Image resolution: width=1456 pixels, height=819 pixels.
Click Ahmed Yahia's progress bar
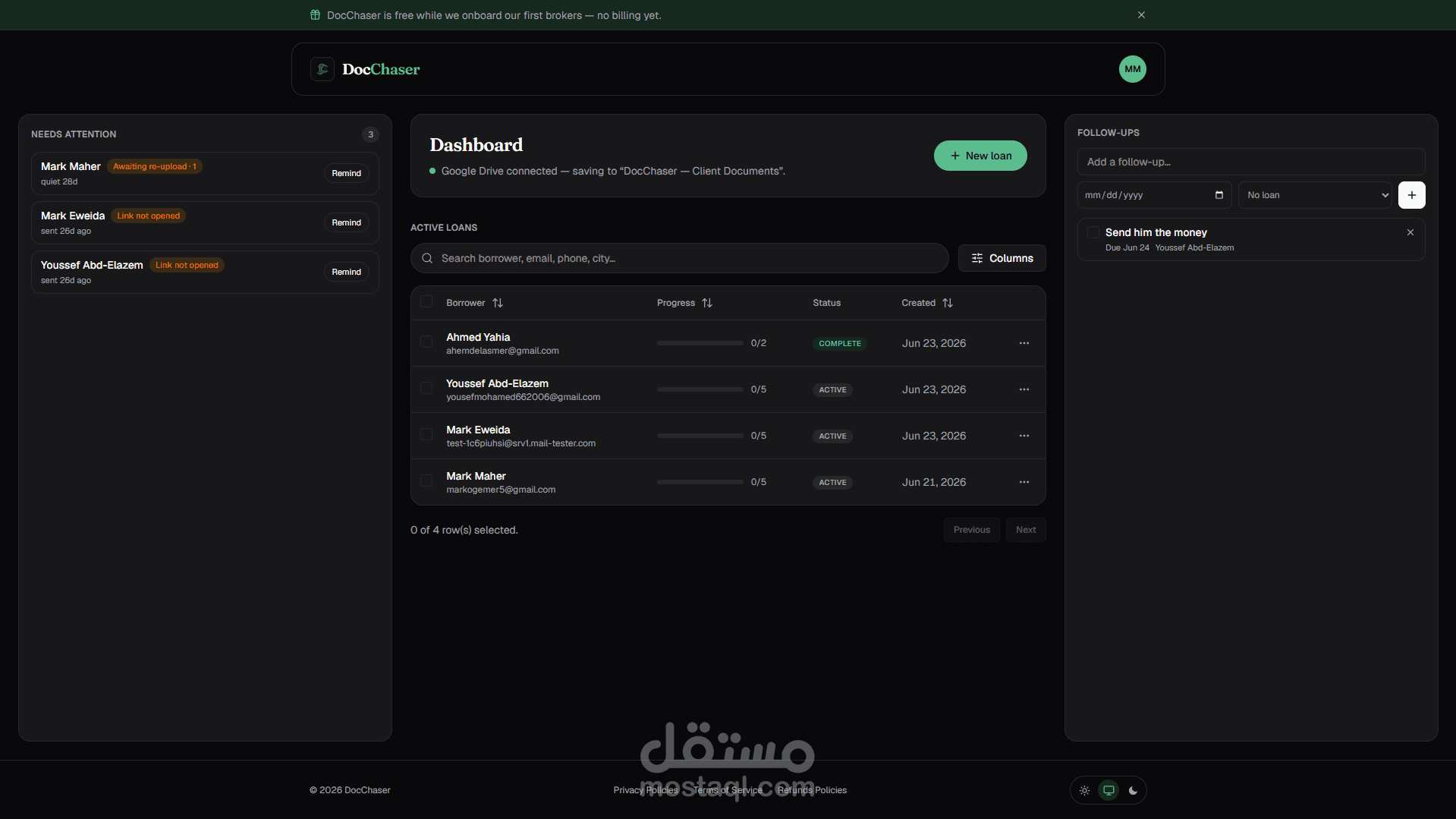pos(700,343)
